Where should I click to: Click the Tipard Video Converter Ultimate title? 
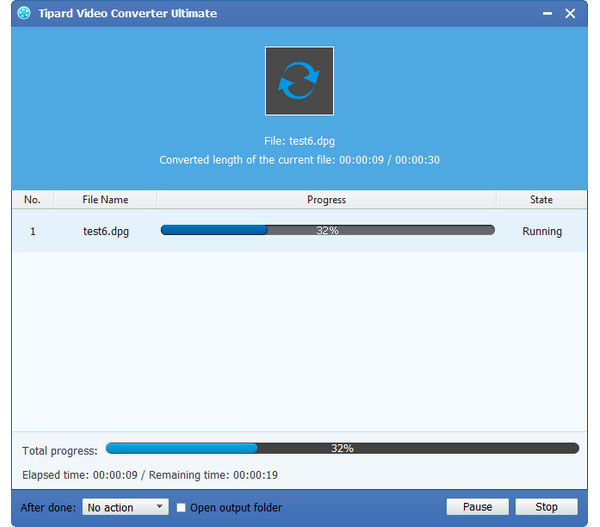pyautogui.click(x=128, y=13)
